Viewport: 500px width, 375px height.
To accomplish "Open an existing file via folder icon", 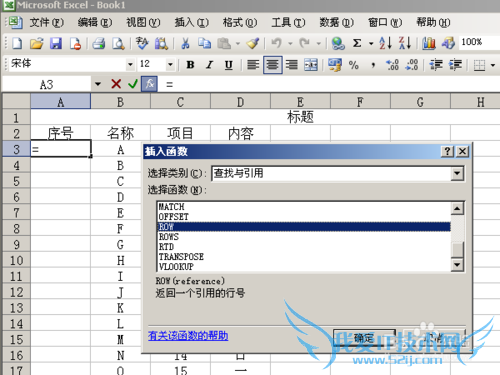I will coord(36,43).
